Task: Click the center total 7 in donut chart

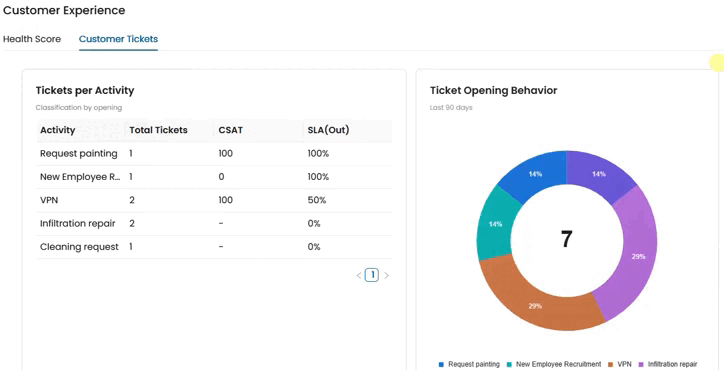Action: (x=566, y=239)
